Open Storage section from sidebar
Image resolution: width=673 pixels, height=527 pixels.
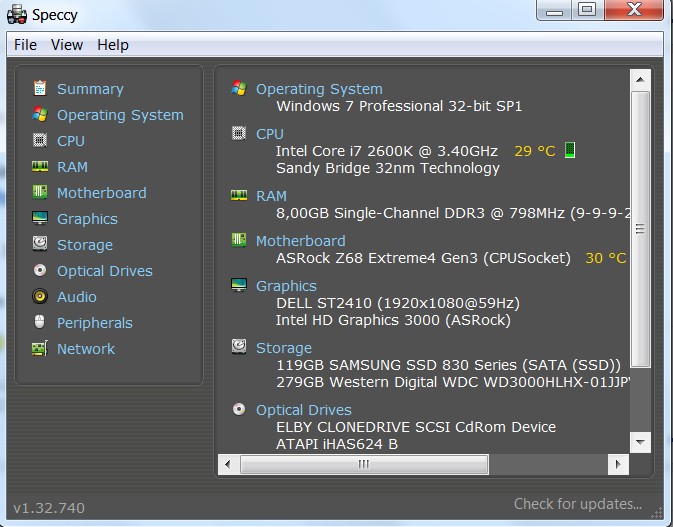click(85, 245)
